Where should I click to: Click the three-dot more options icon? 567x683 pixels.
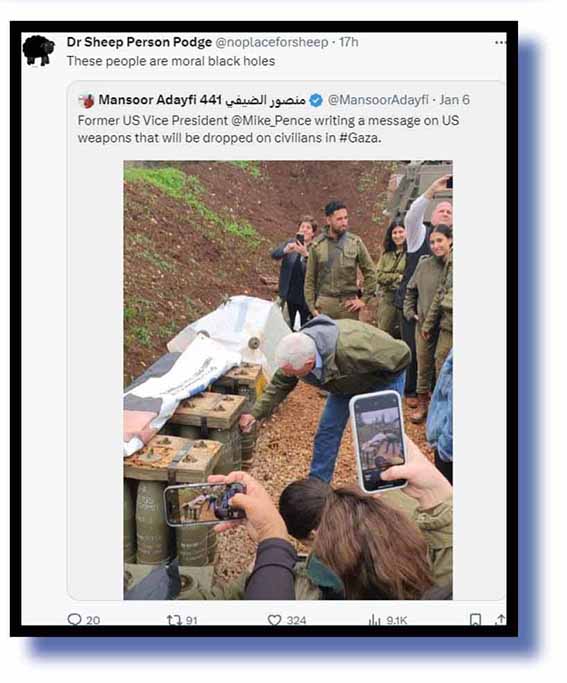500,42
